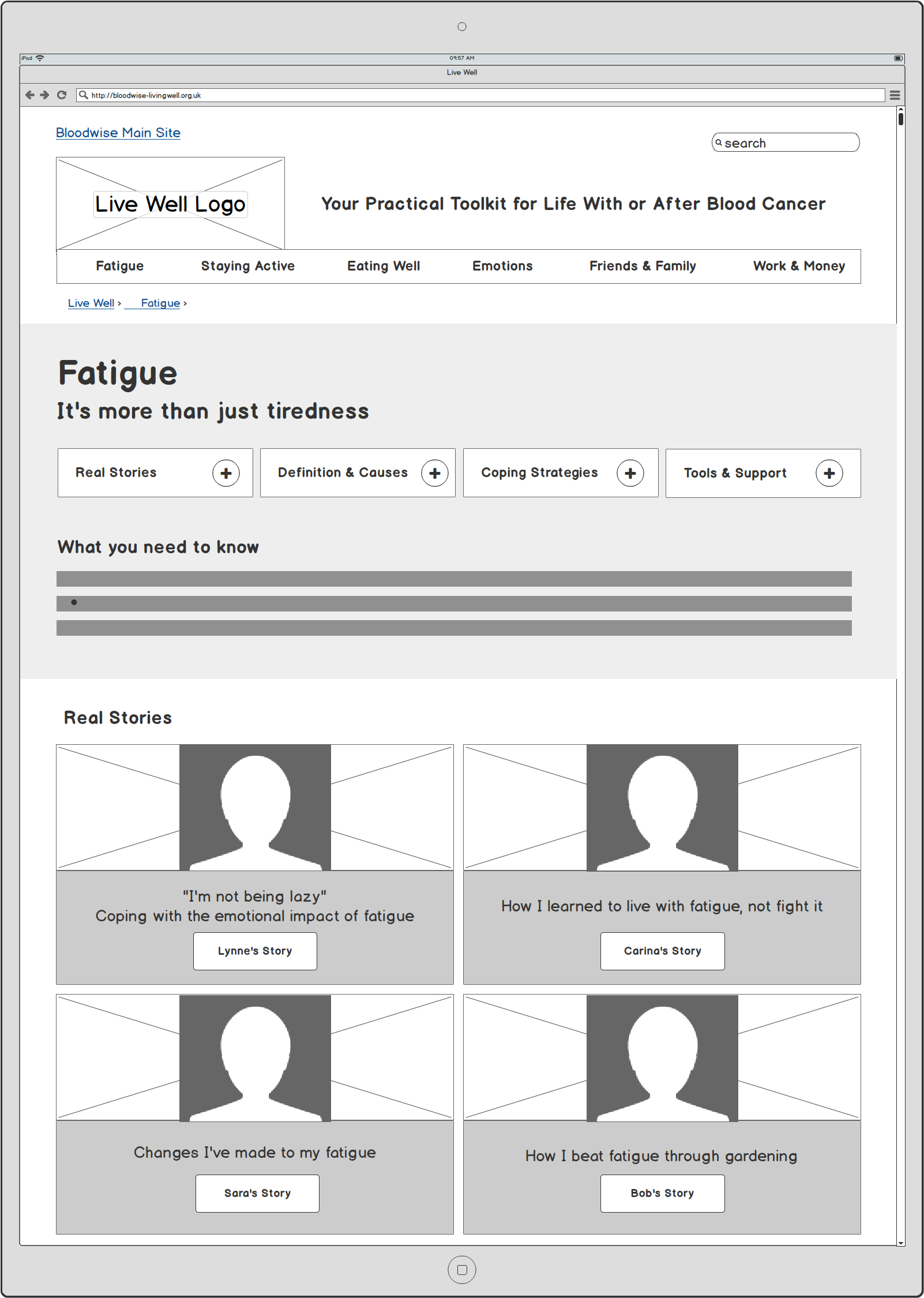The image size is (924, 1298).
Task: Click the photo above Carina's Story
Action: (662, 807)
